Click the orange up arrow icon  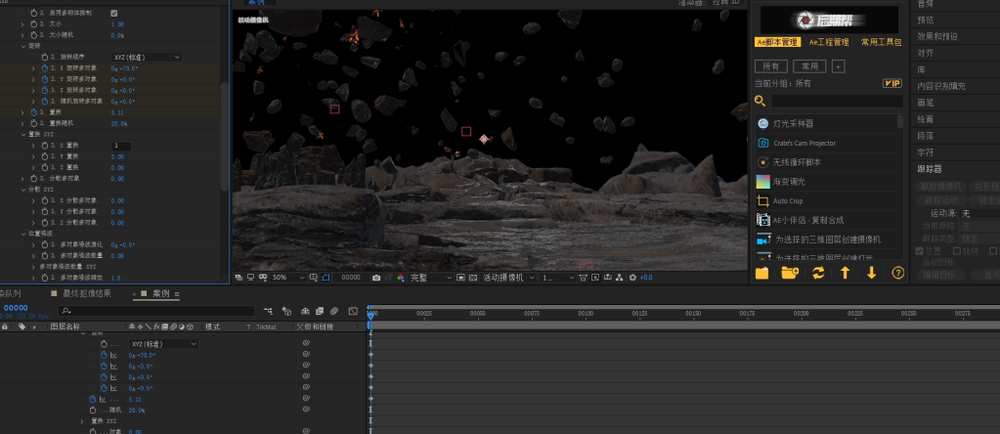(x=845, y=273)
